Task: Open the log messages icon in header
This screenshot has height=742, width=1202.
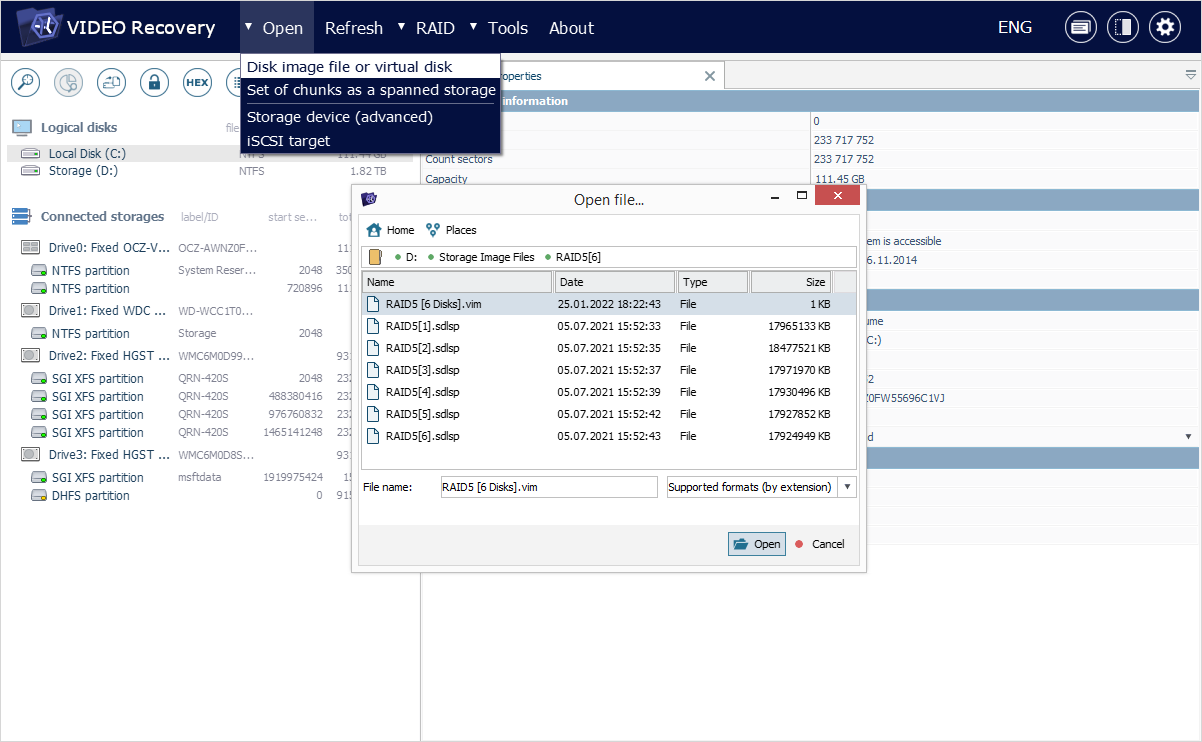Action: (x=1080, y=27)
